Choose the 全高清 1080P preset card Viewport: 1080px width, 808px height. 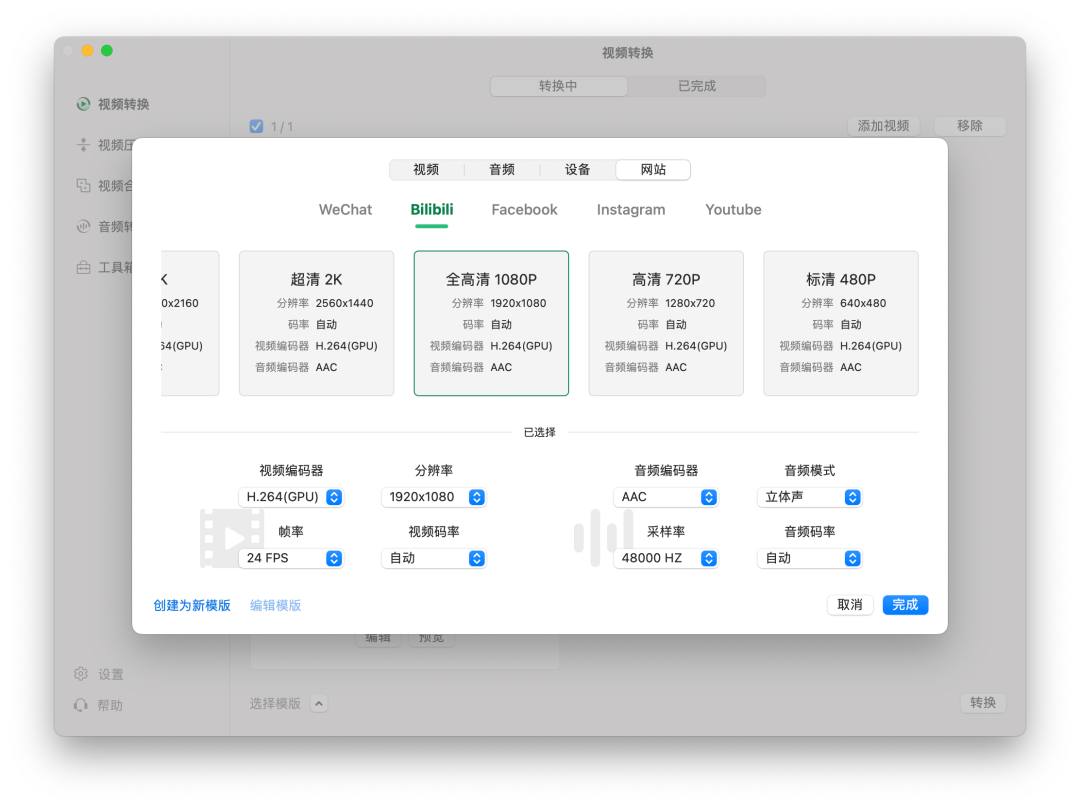tap(491, 323)
